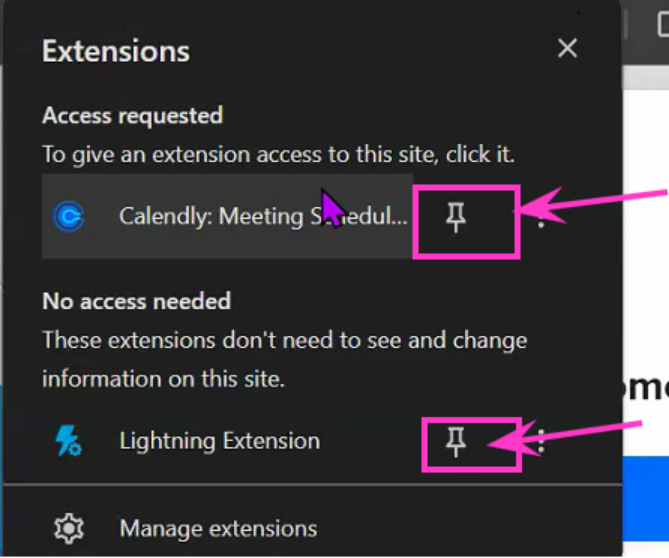669x558 pixels.
Task: Click the Access requested heading
Action: coord(133,116)
